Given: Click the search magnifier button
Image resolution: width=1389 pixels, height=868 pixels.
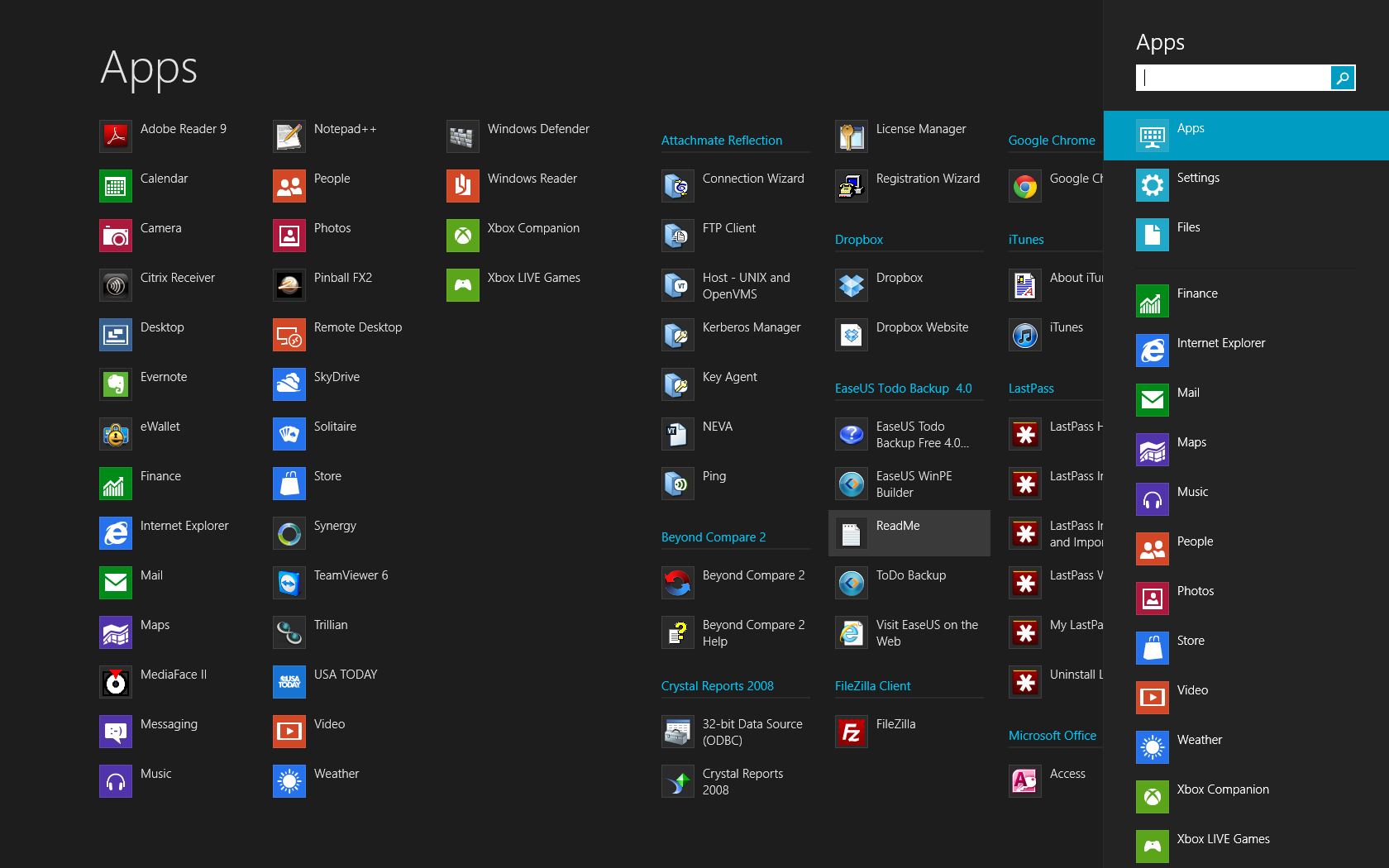Looking at the screenshot, I should click(x=1343, y=78).
